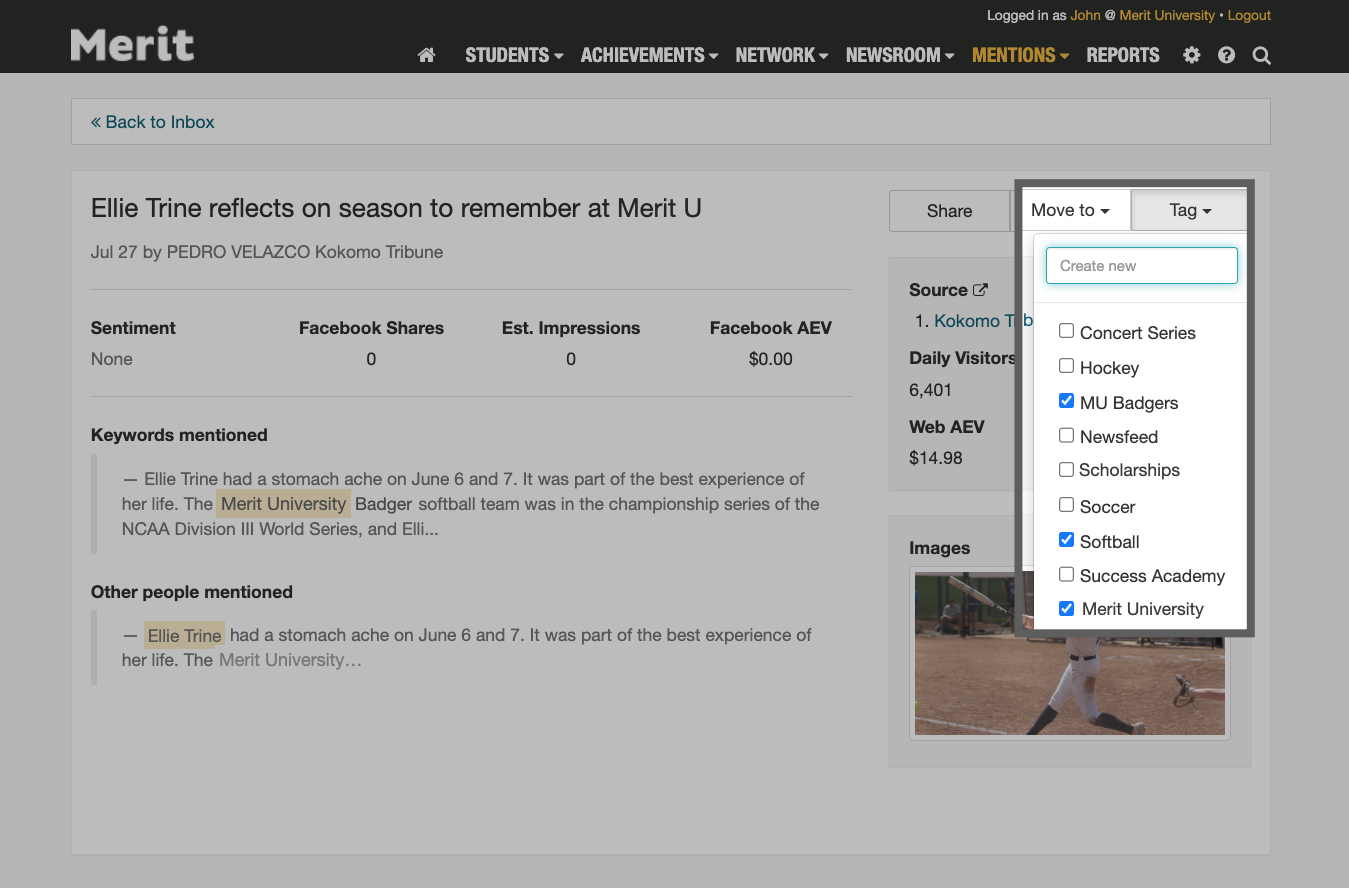Go to the Reports menu item
Viewport: 1349px width, 888px height.
coord(1123,56)
